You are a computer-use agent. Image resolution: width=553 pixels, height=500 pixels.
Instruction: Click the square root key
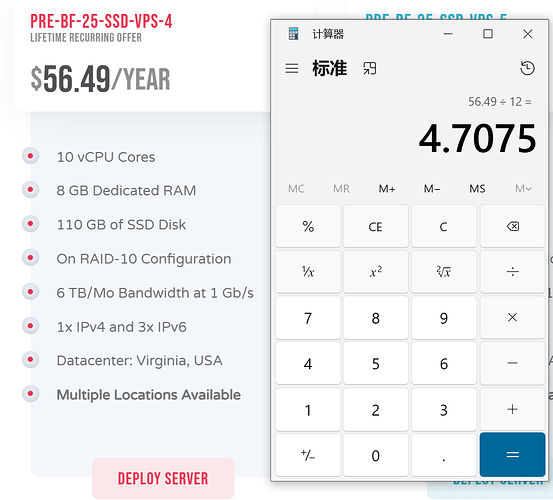pos(444,272)
